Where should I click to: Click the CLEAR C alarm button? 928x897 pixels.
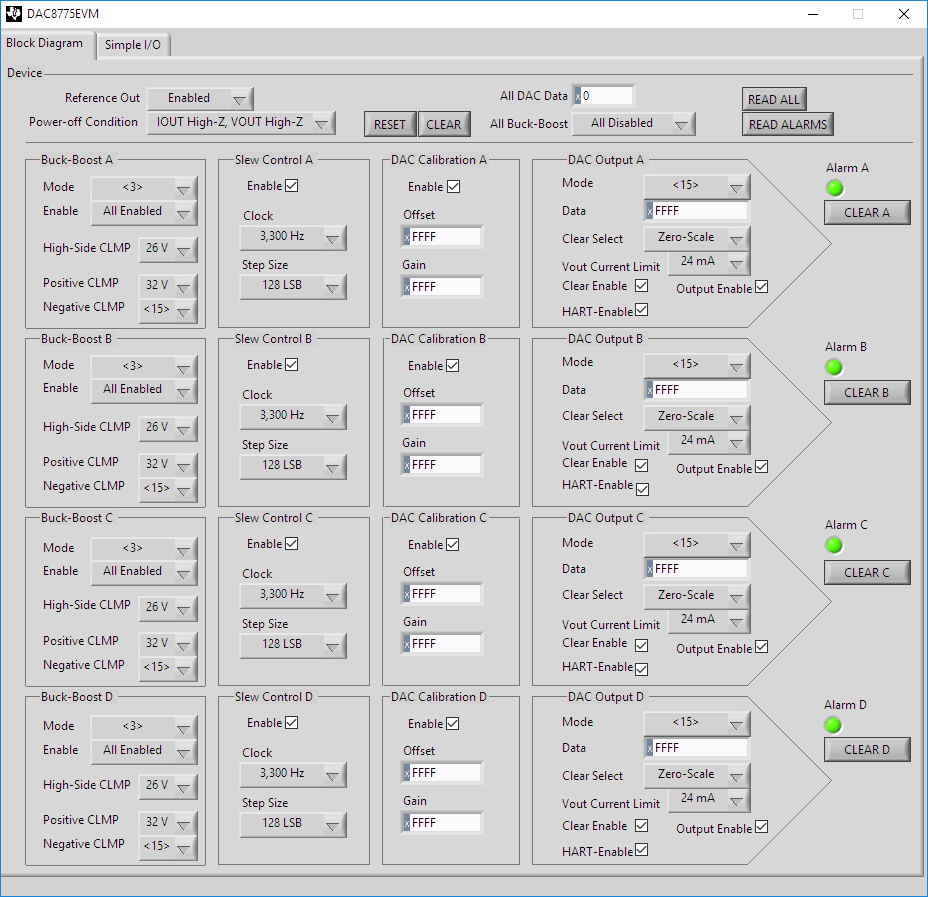[x=867, y=572]
